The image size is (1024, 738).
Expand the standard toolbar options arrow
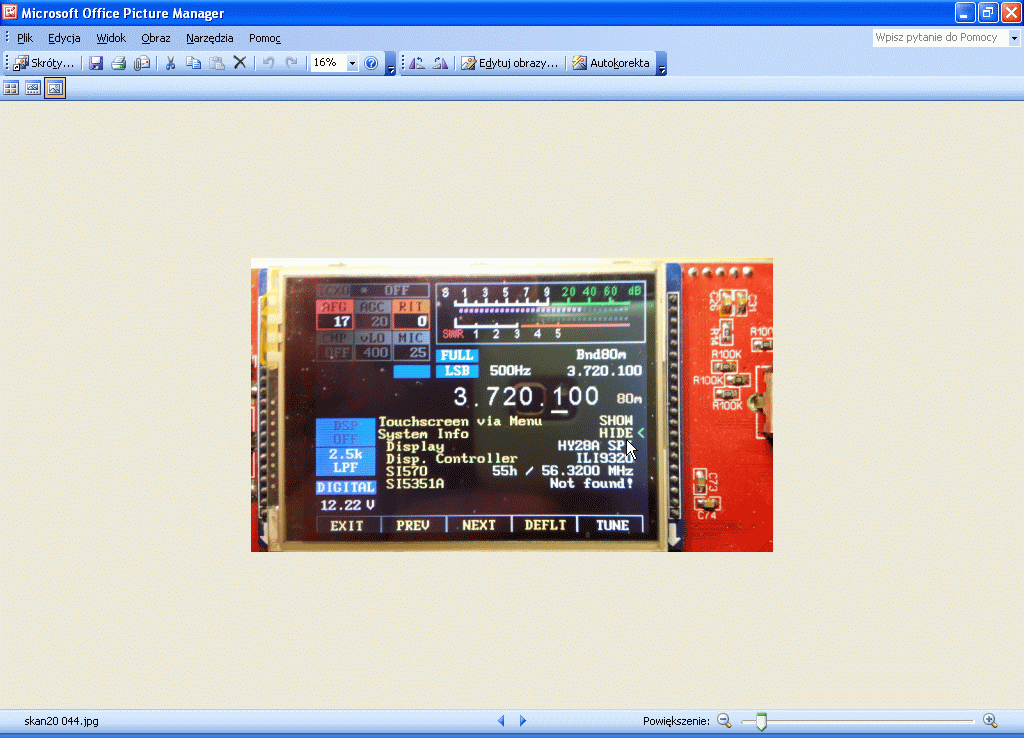(390, 66)
